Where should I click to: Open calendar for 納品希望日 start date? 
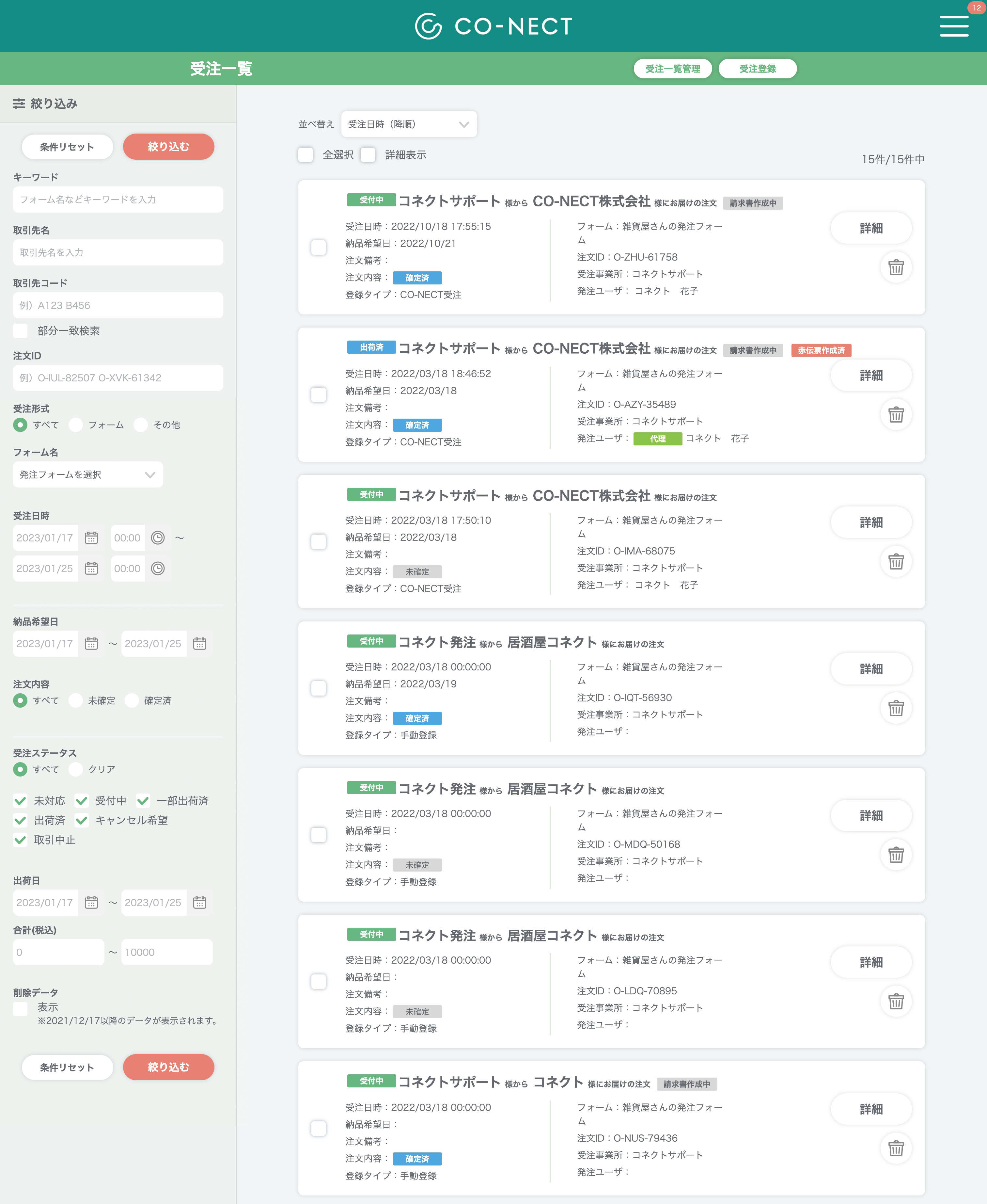click(91, 644)
